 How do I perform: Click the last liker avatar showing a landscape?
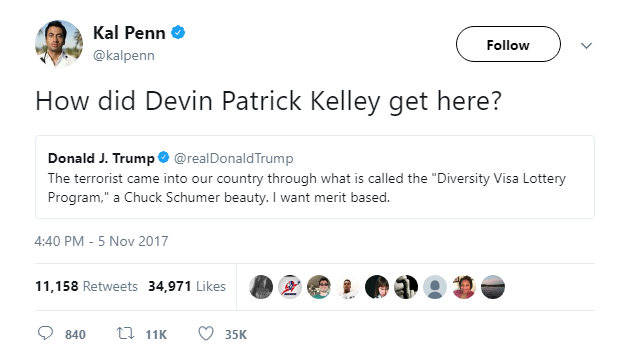coord(493,287)
